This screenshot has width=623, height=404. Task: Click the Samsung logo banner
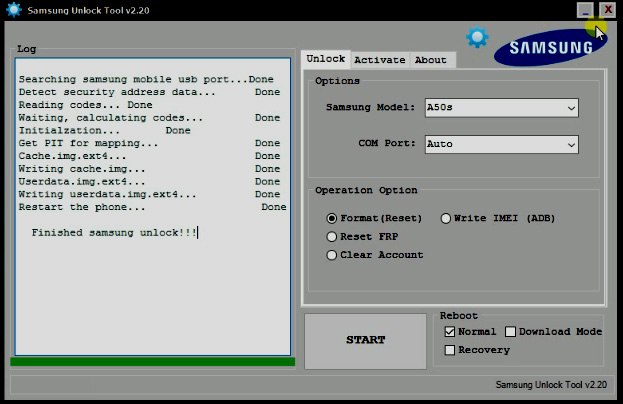coord(550,47)
